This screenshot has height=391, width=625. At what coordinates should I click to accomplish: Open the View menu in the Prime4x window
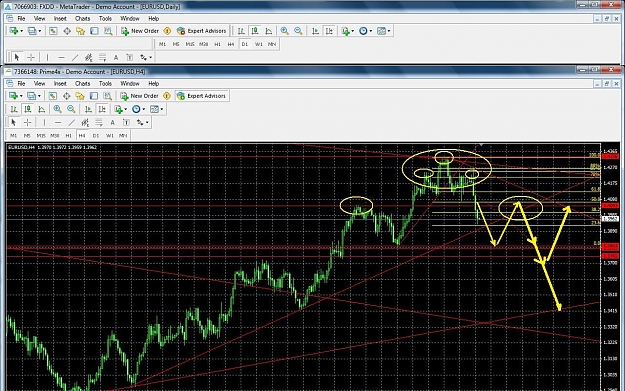pyautogui.click(x=39, y=84)
